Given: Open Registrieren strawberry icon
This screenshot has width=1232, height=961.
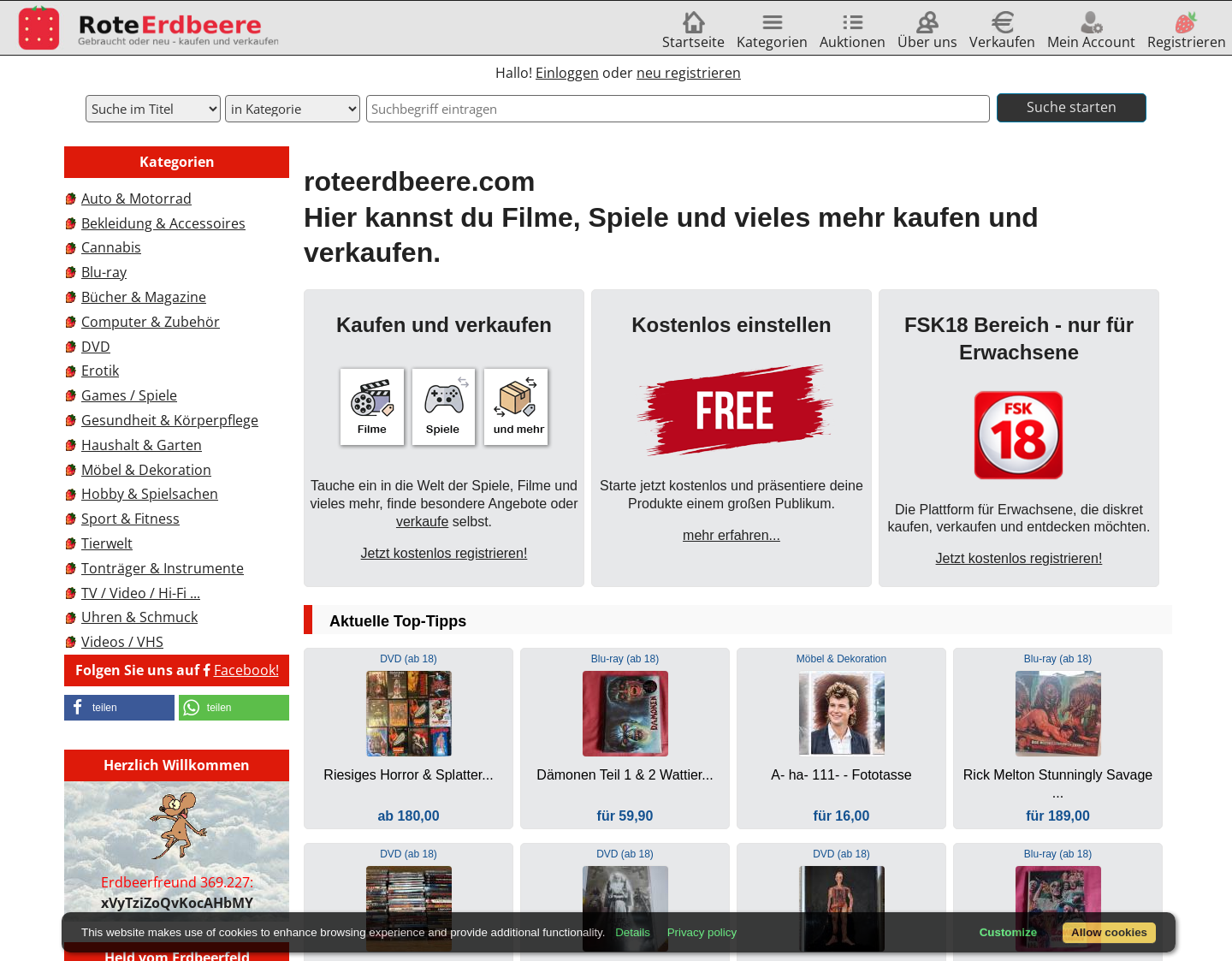Looking at the screenshot, I should (1186, 21).
